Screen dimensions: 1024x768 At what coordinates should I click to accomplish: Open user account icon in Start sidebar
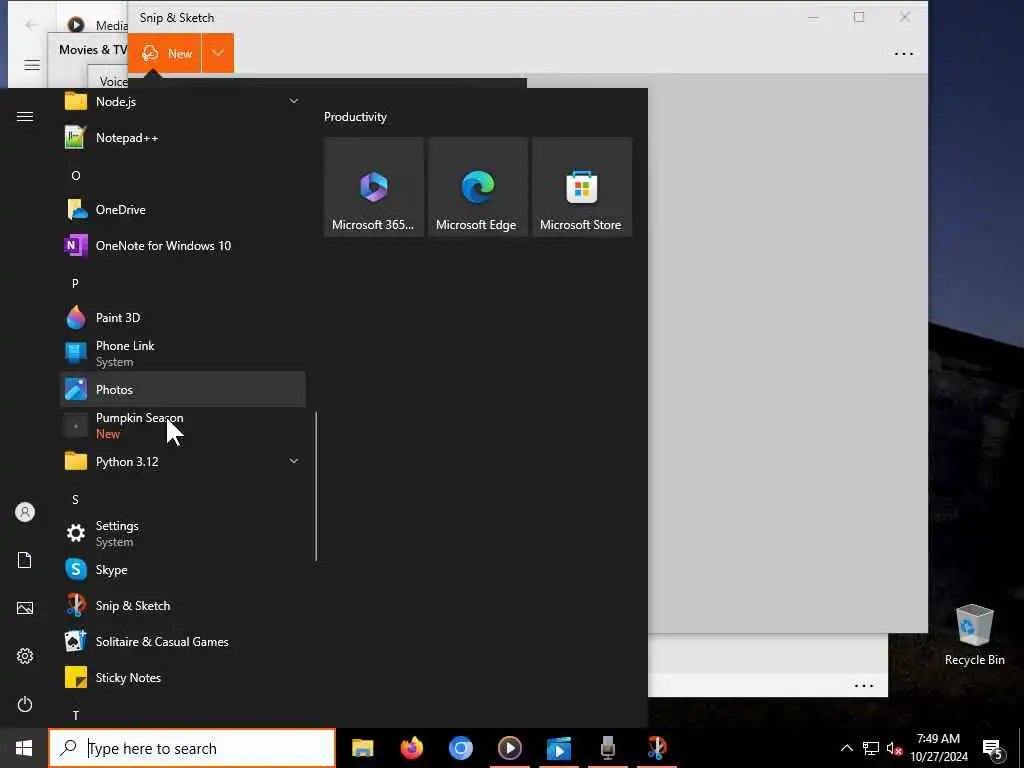pos(25,512)
